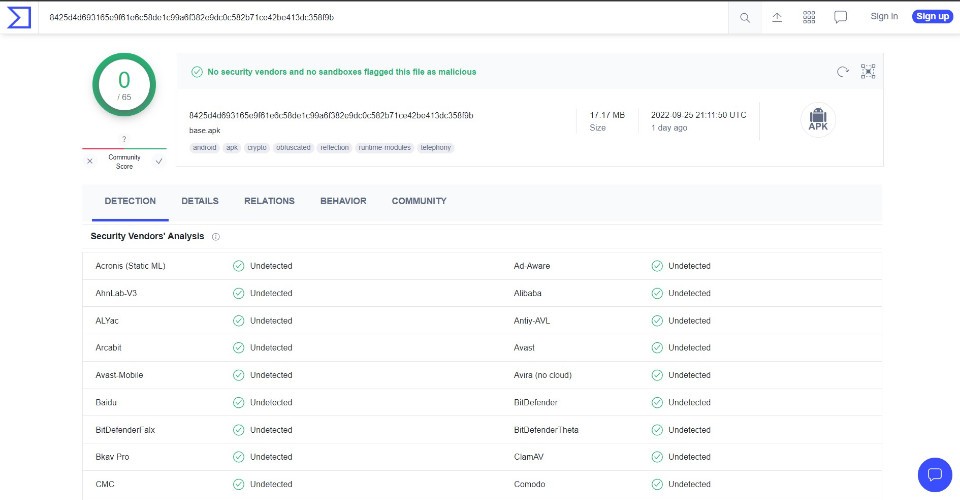Click the AhnLab-V3 undetected check icon

[238, 294]
